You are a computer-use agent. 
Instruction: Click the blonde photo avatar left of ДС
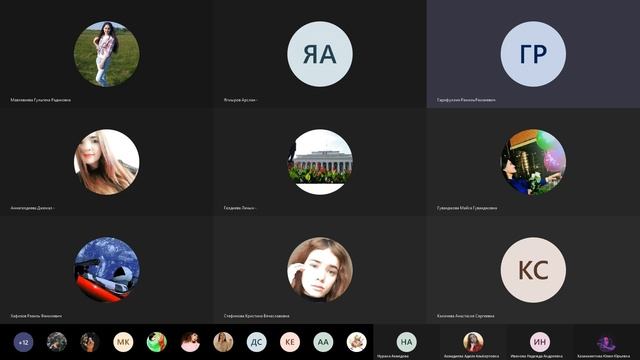pyautogui.click(x=223, y=342)
